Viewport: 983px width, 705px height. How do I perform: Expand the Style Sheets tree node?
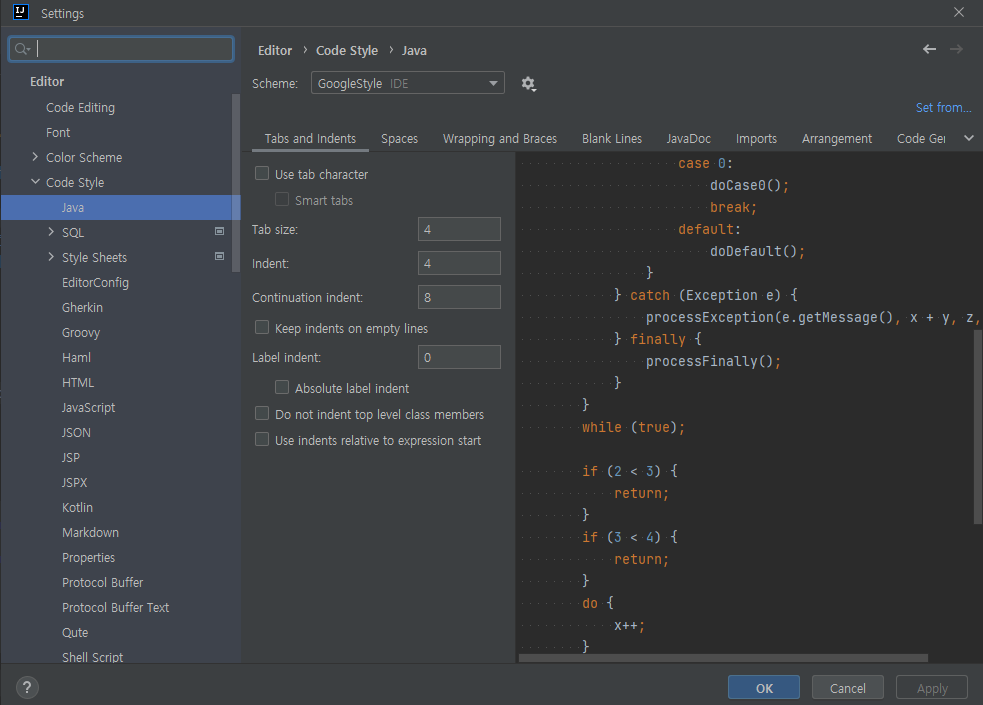pyautogui.click(x=51, y=257)
